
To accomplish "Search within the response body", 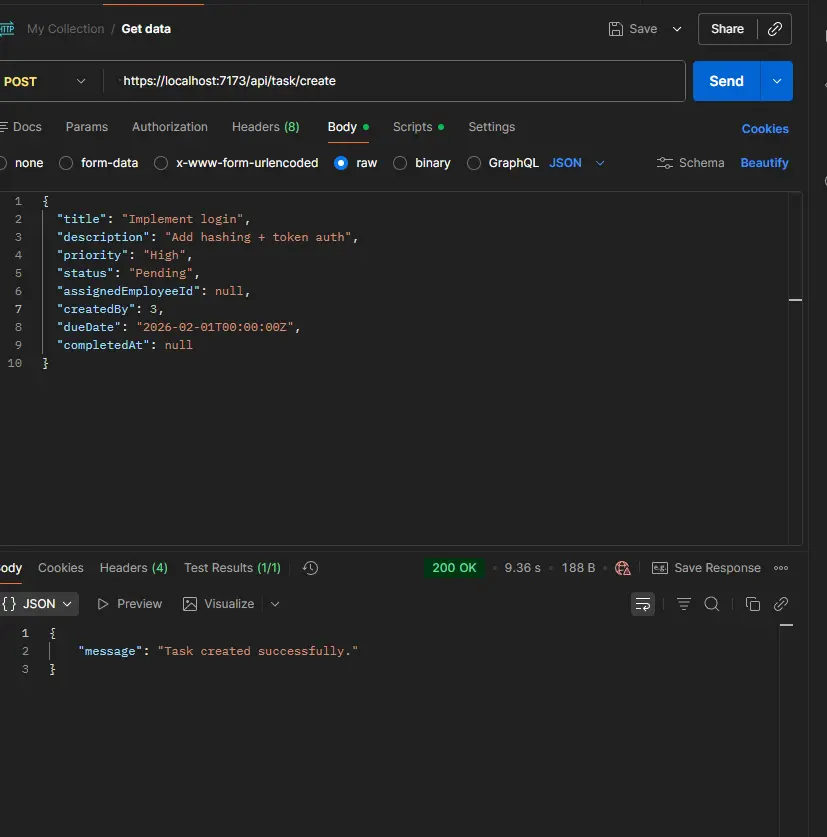I will 712,604.
